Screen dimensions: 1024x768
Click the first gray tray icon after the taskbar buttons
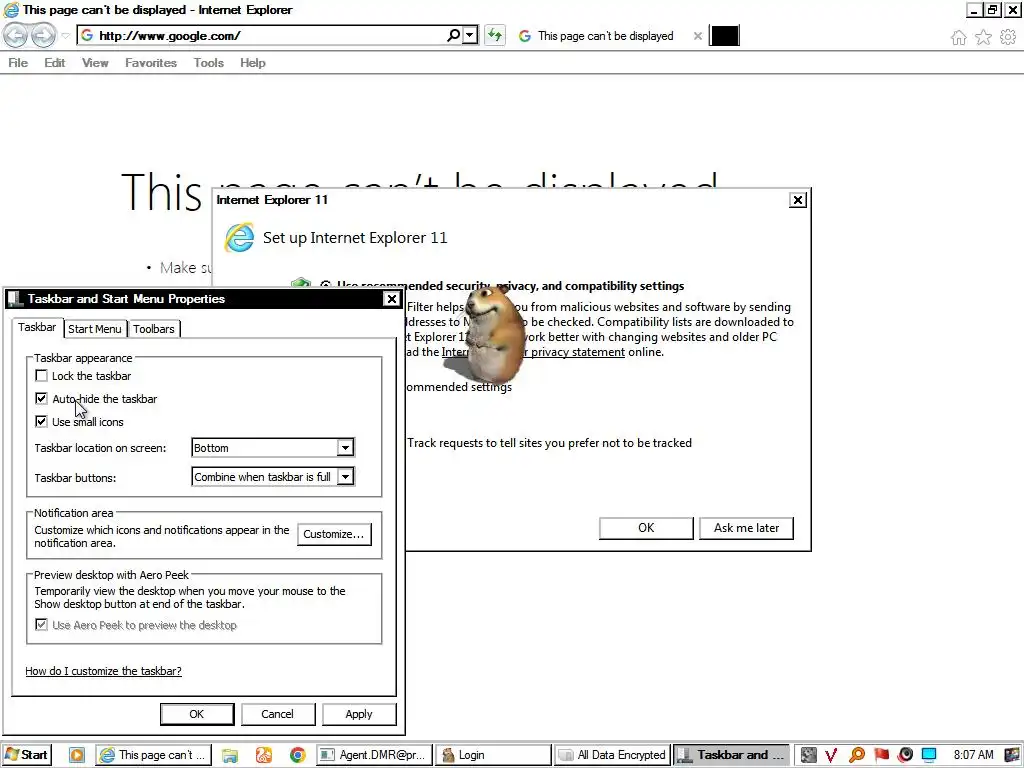(x=808, y=756)
